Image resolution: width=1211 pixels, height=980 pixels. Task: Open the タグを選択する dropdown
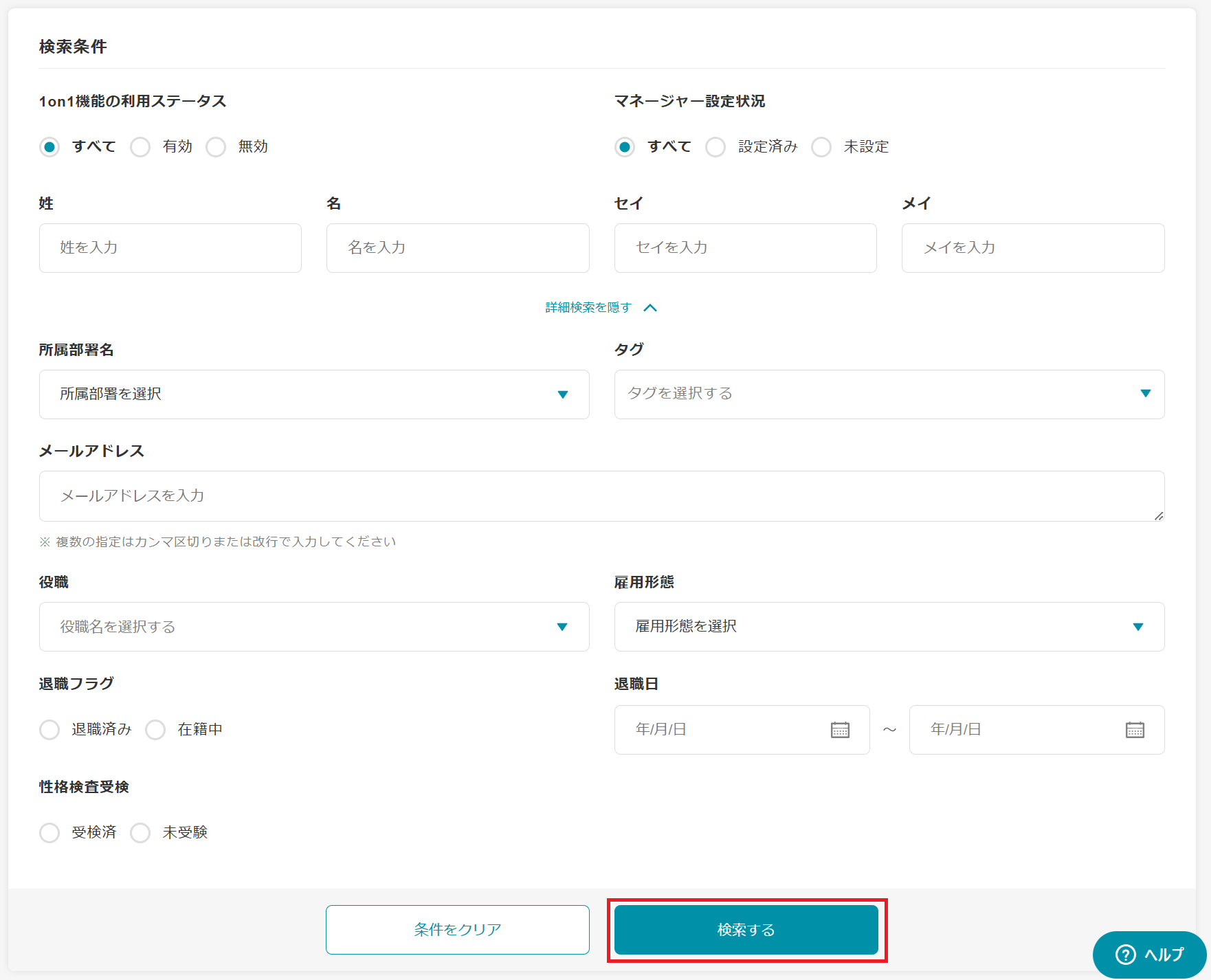(889, 394)
